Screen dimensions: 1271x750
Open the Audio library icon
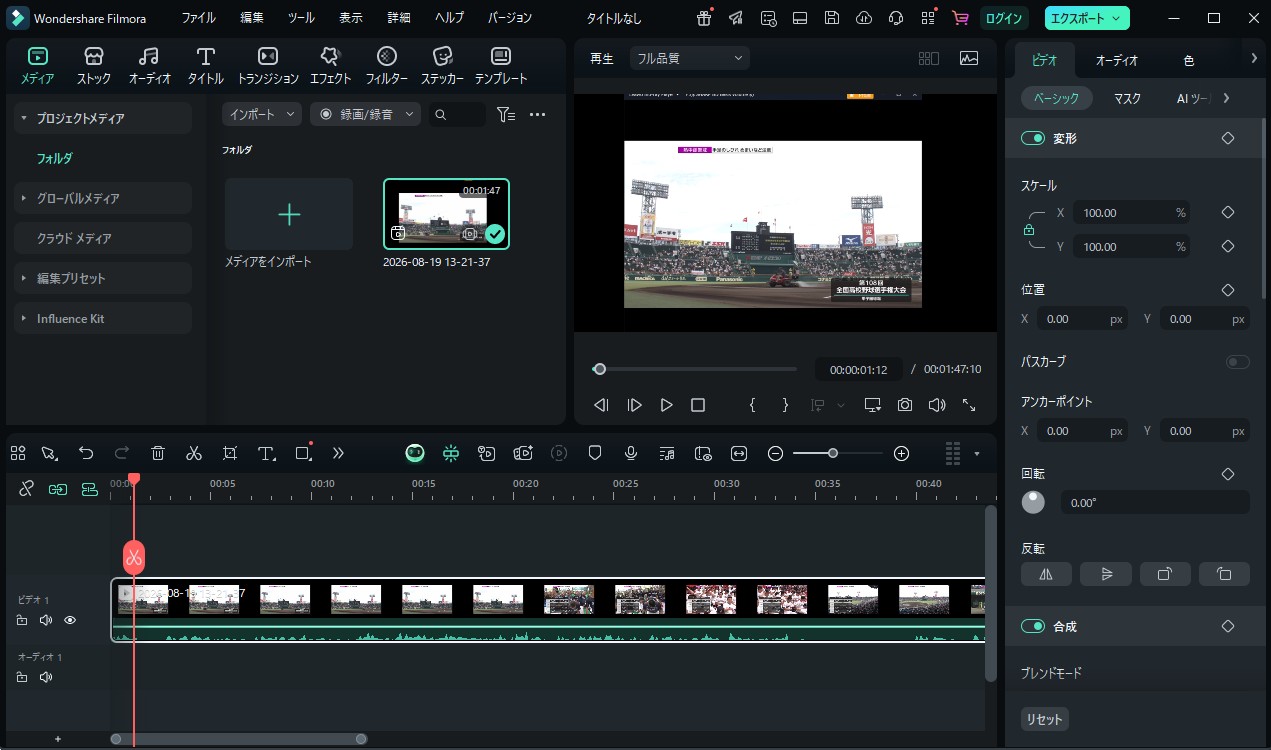[x=149, y=57]
